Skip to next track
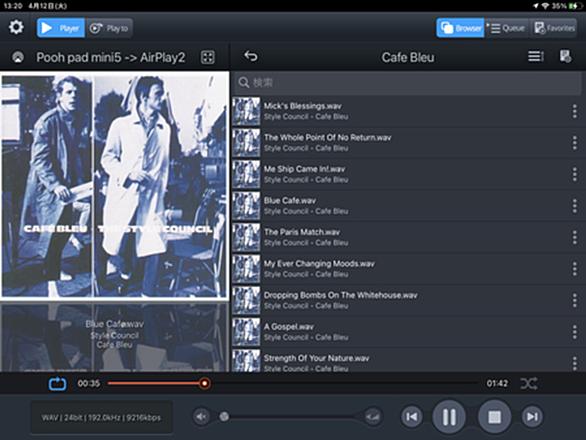 point(532,416)
